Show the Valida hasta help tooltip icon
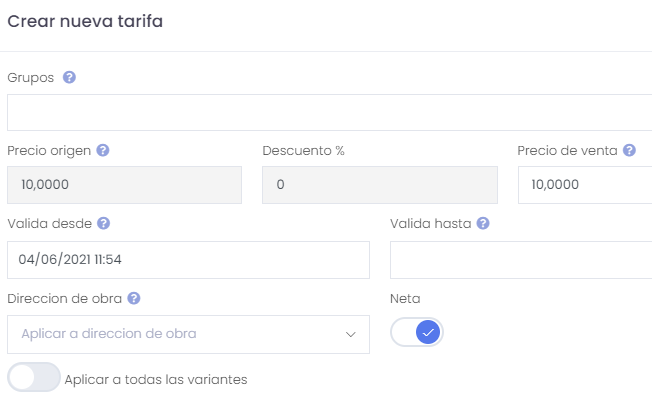 483,223
